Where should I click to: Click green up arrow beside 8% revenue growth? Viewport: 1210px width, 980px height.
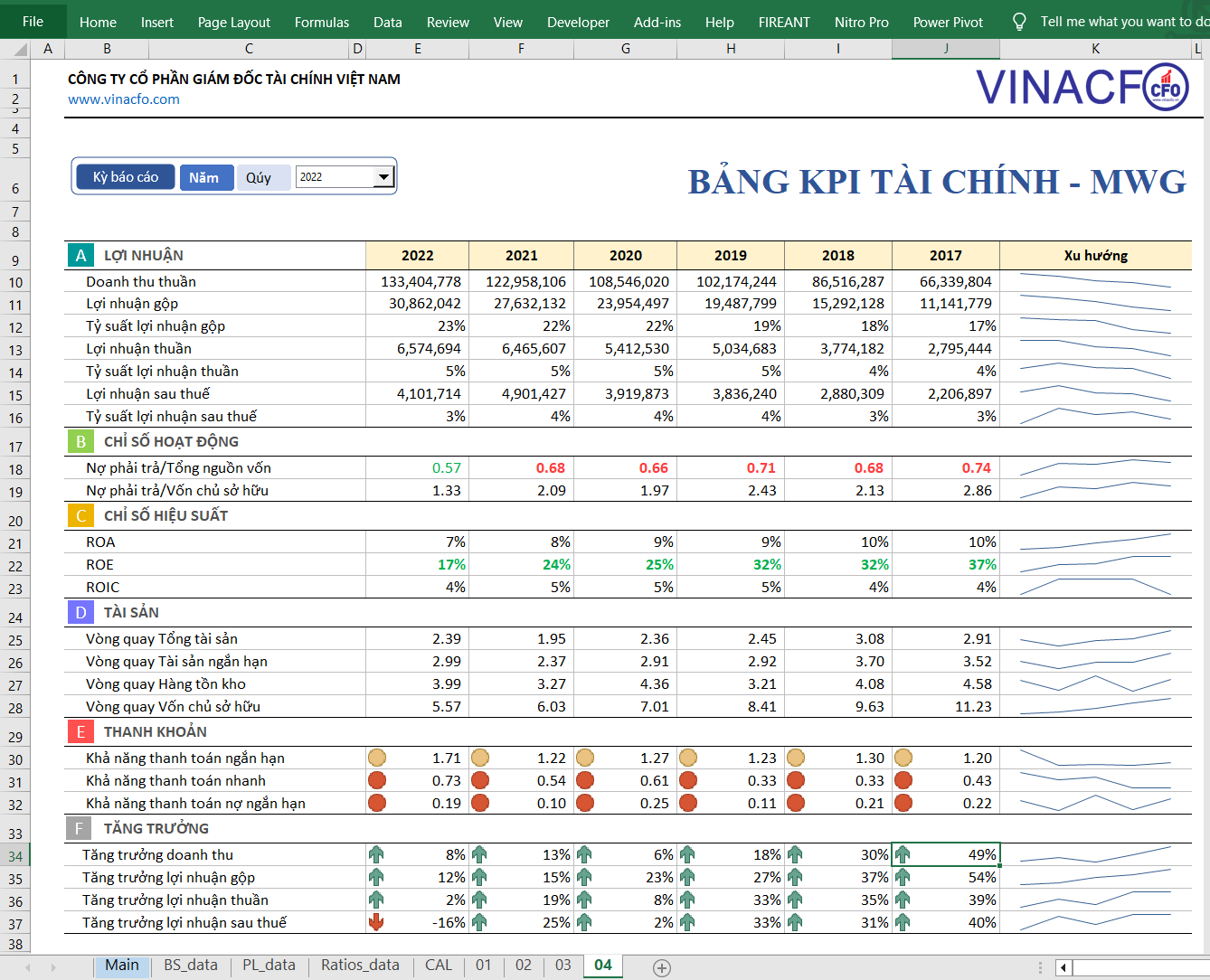coord(376,854)
